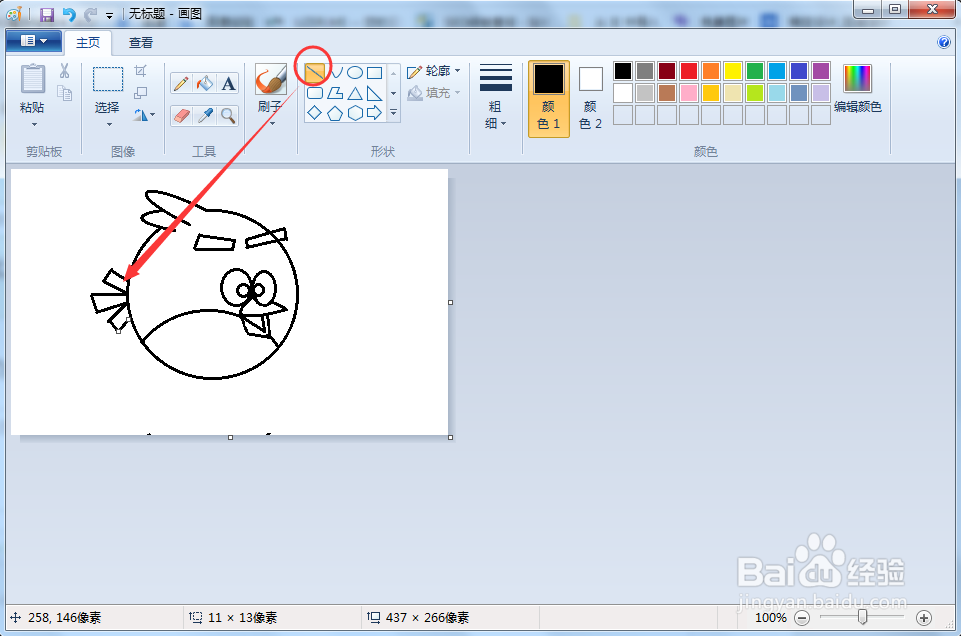Select the Hexagon shape
Image resolution: width=961 pixels, height=636 pixels.
(x=355, y=113)
